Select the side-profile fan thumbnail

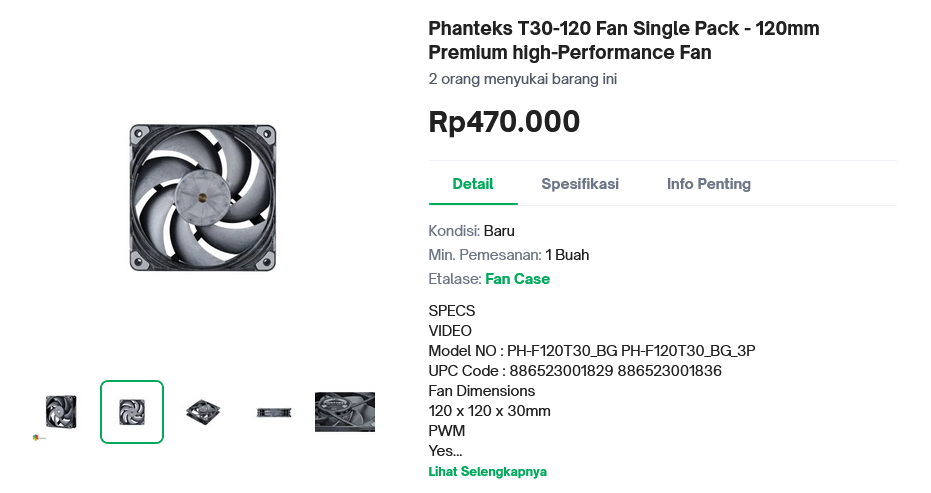pos(274,412)
